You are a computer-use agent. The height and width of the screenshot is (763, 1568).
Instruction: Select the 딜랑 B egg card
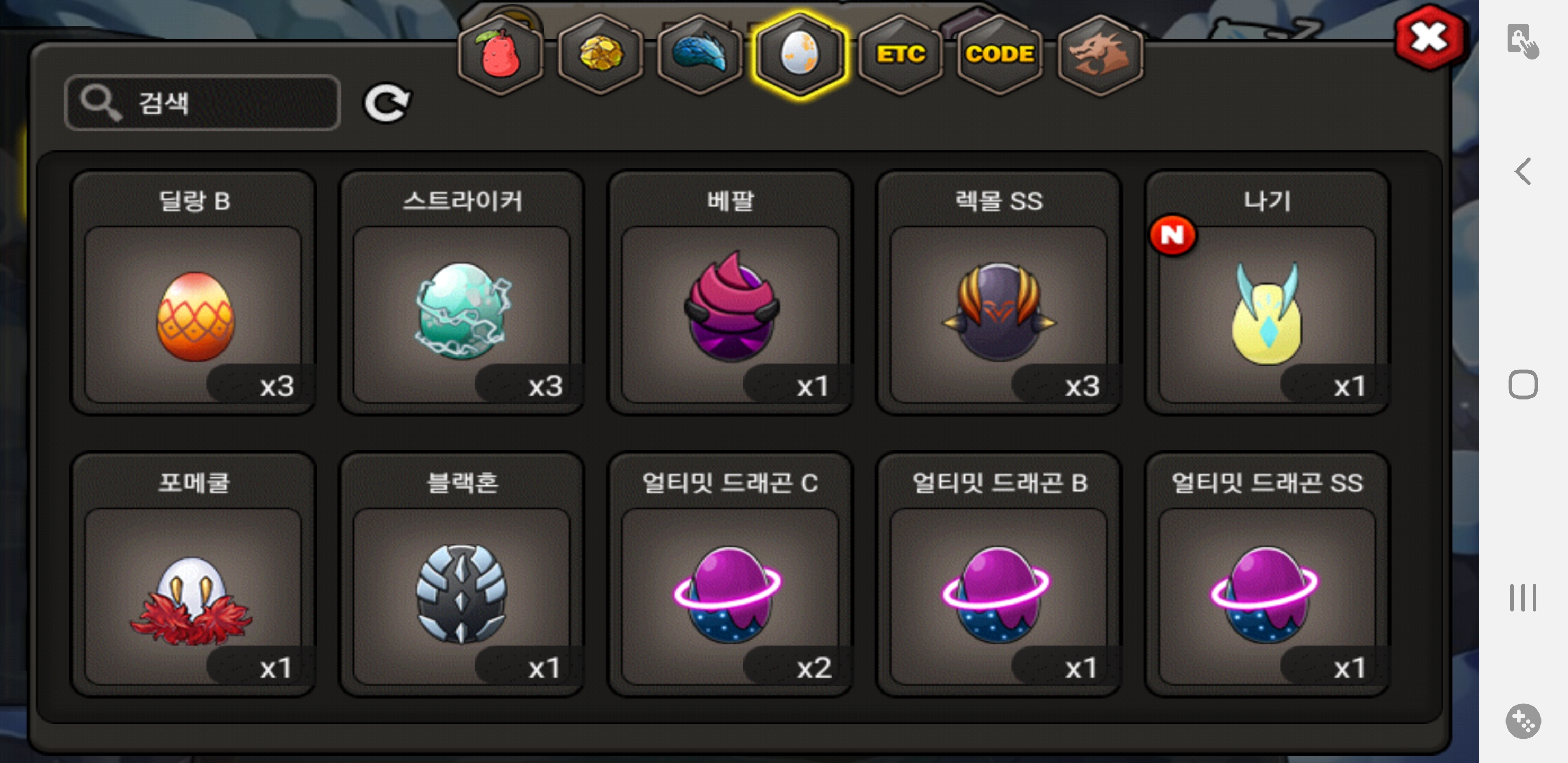pyautogui.click(x=193, y=293)
